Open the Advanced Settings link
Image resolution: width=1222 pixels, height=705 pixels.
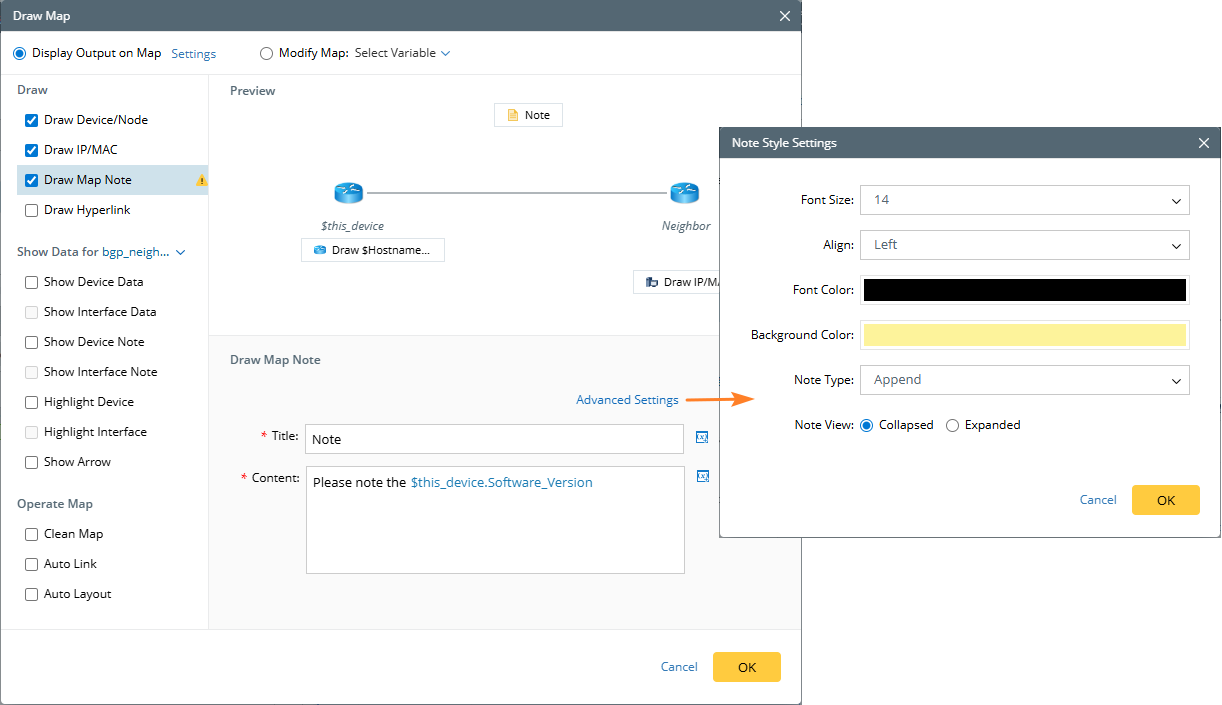(627, 400)
